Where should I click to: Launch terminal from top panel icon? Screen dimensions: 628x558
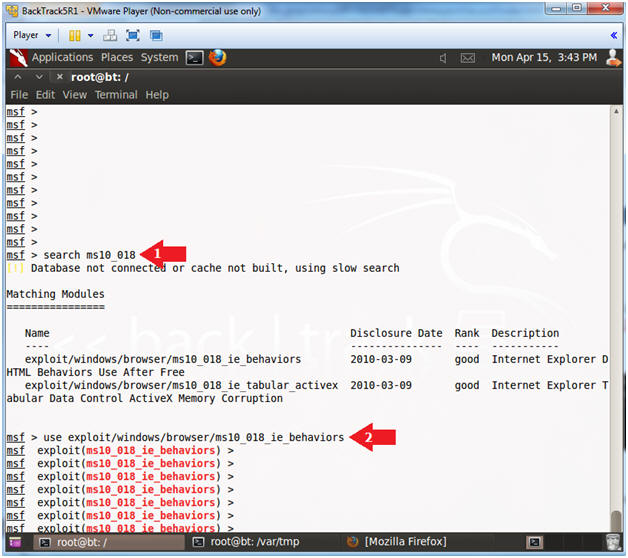coord(195,58)
